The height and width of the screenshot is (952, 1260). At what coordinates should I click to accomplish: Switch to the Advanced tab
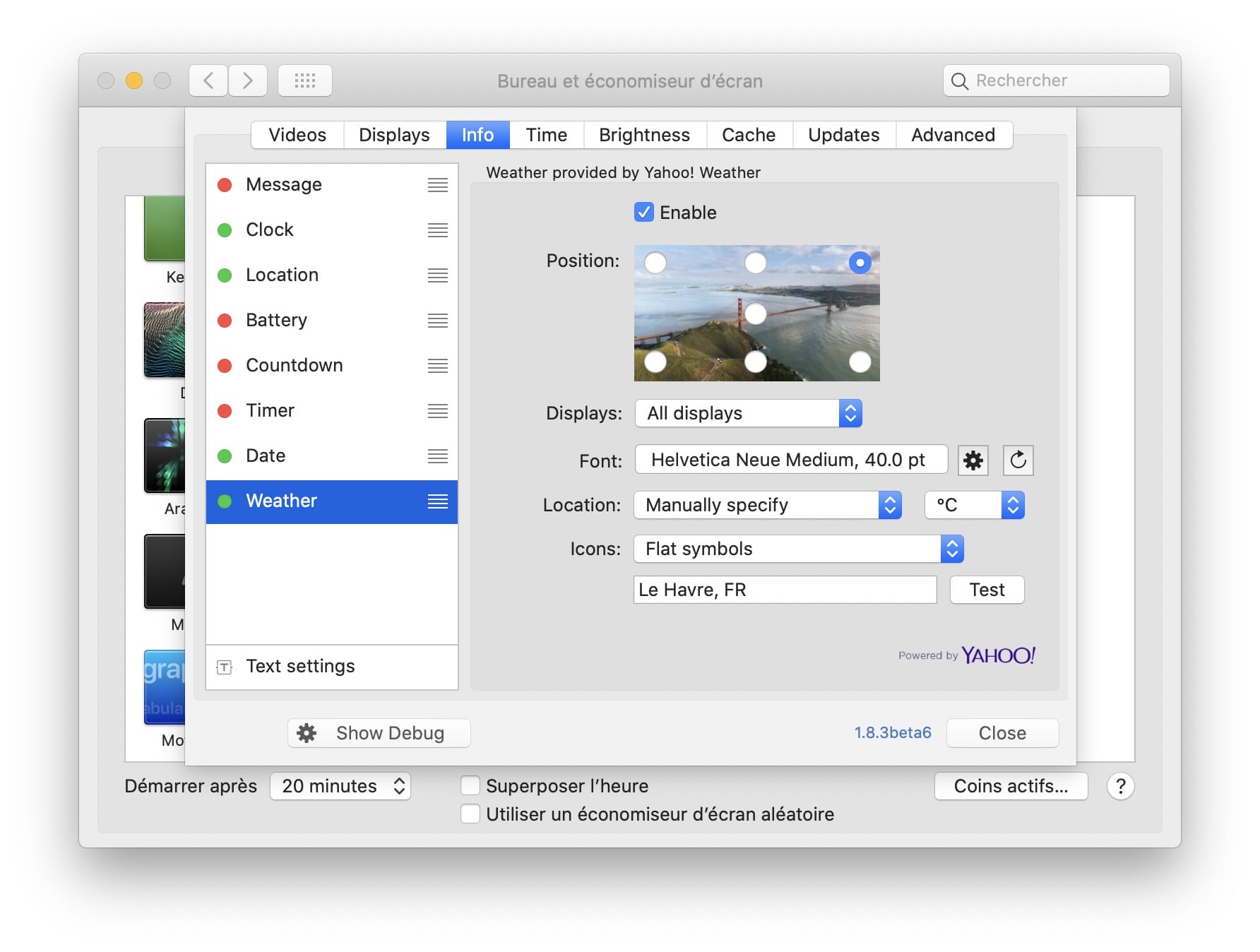point(953,135)
